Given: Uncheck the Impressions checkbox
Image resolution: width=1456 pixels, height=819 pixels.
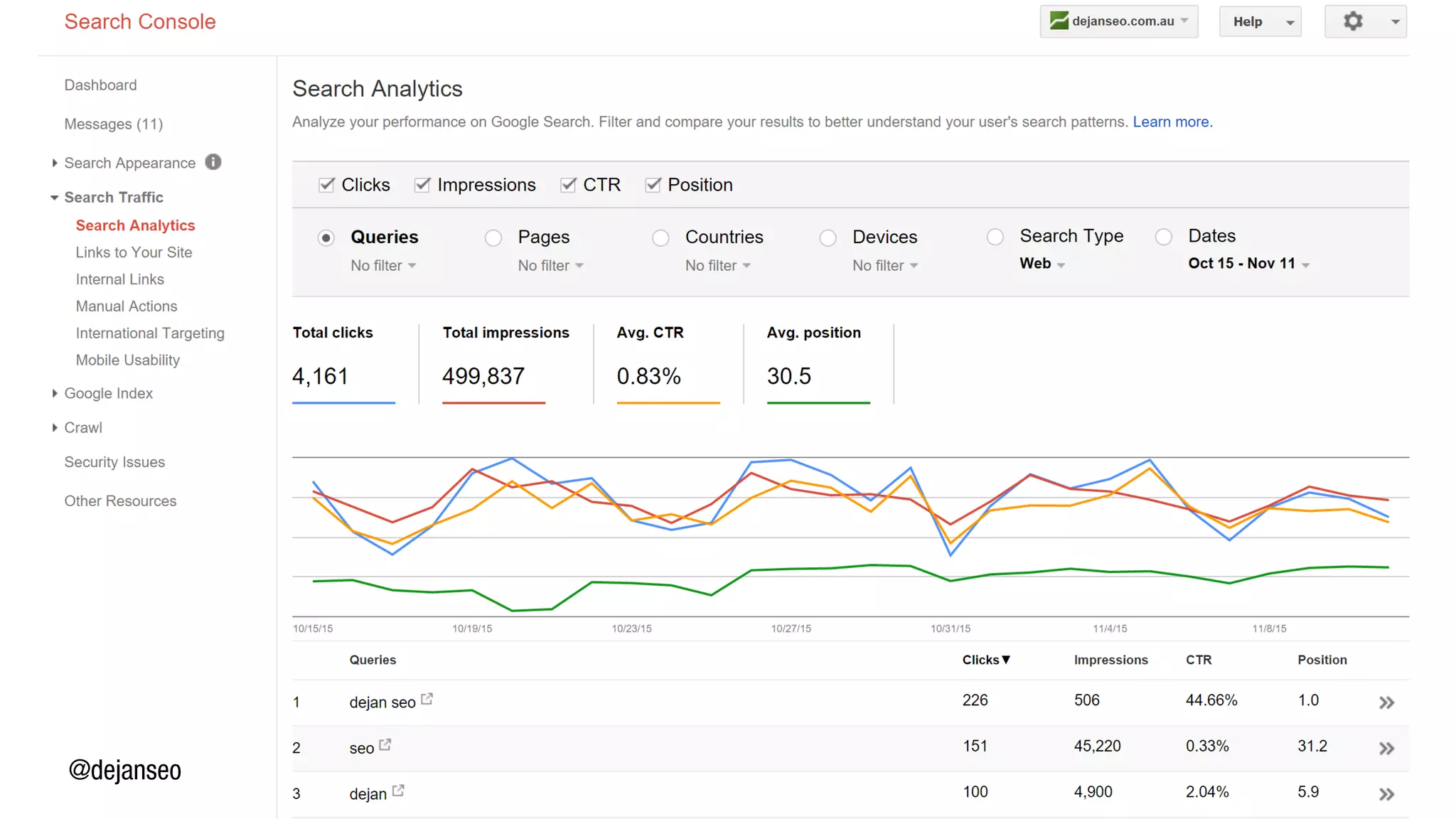Looking at the screenshot, I should 422,185.
